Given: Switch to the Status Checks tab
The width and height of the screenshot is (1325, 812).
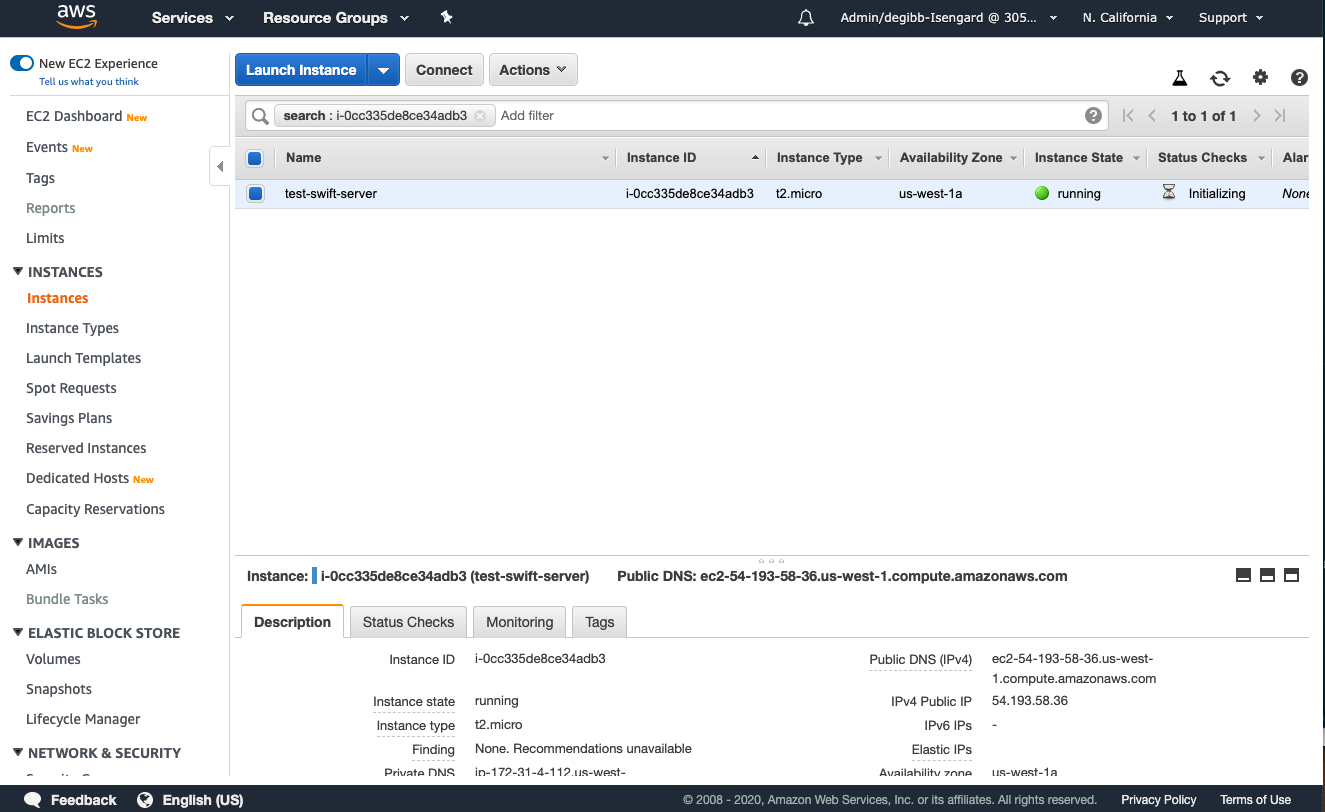Looking at the screenshot, I should [408, 622].
